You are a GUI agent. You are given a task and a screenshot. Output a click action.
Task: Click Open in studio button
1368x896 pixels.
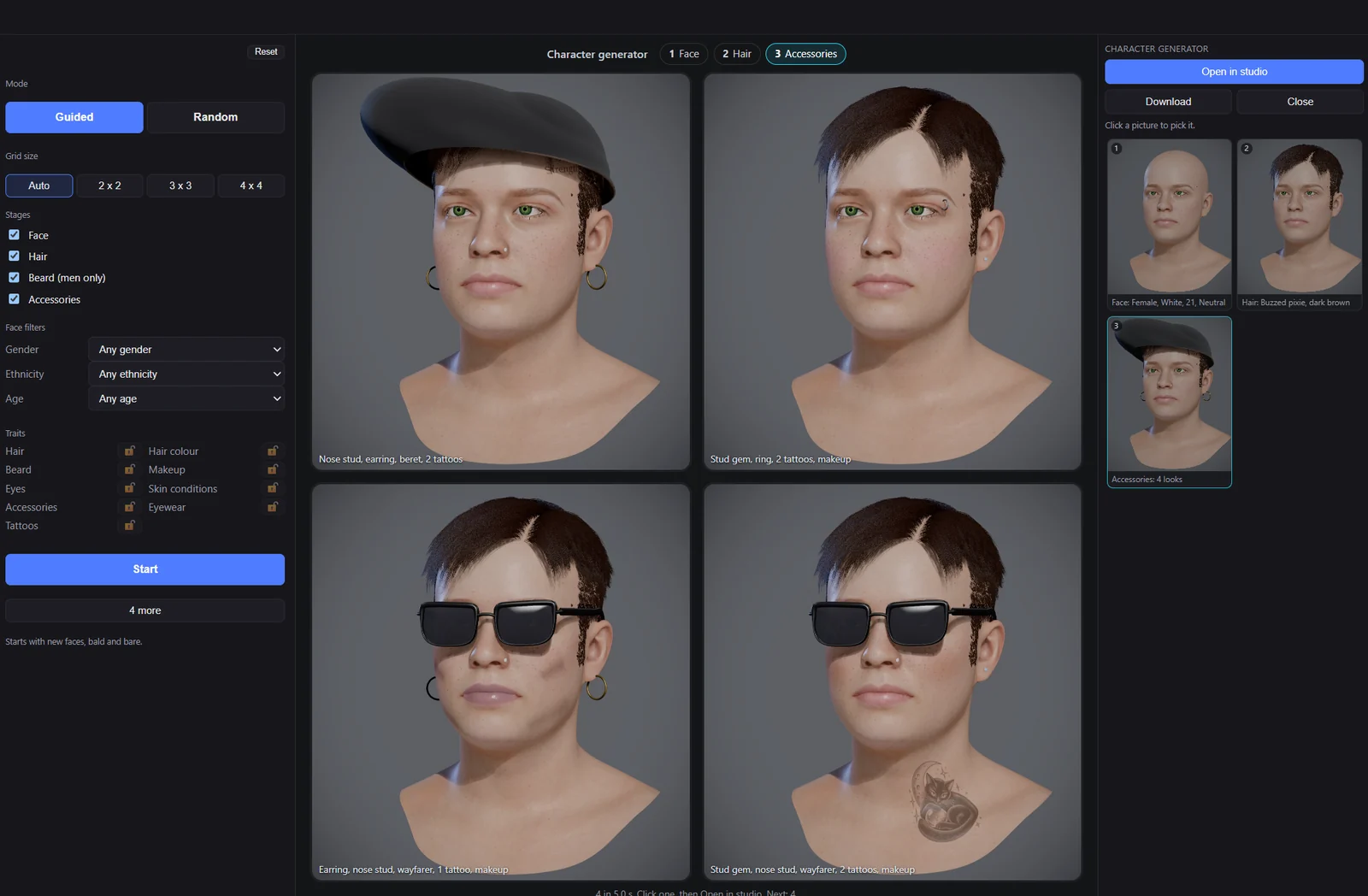tap(1234, 72)
